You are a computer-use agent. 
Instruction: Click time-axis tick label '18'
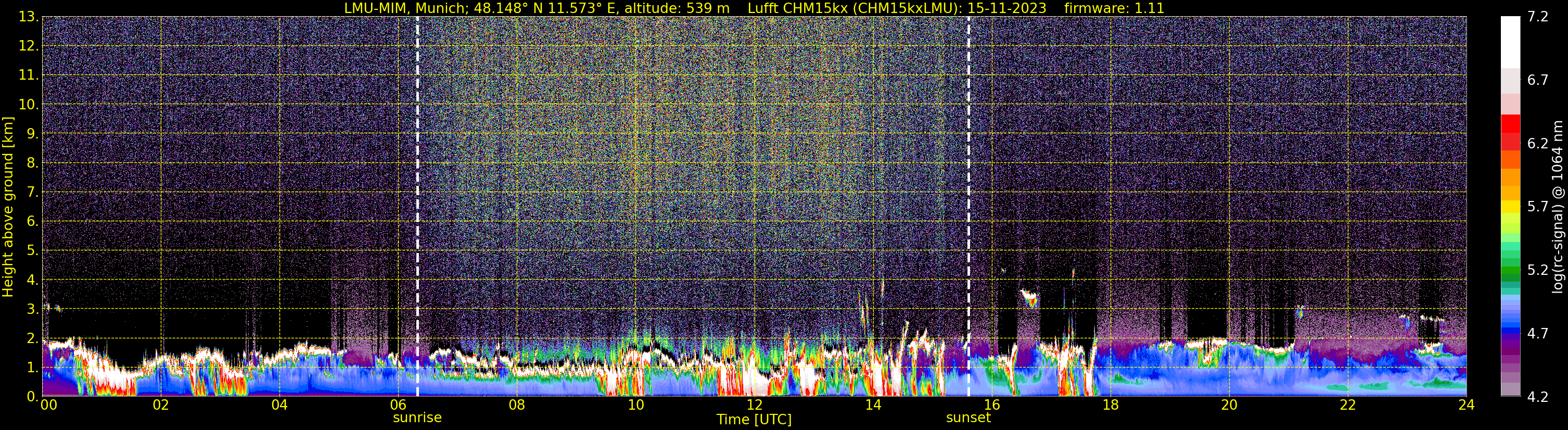(x=1110, y=405)
